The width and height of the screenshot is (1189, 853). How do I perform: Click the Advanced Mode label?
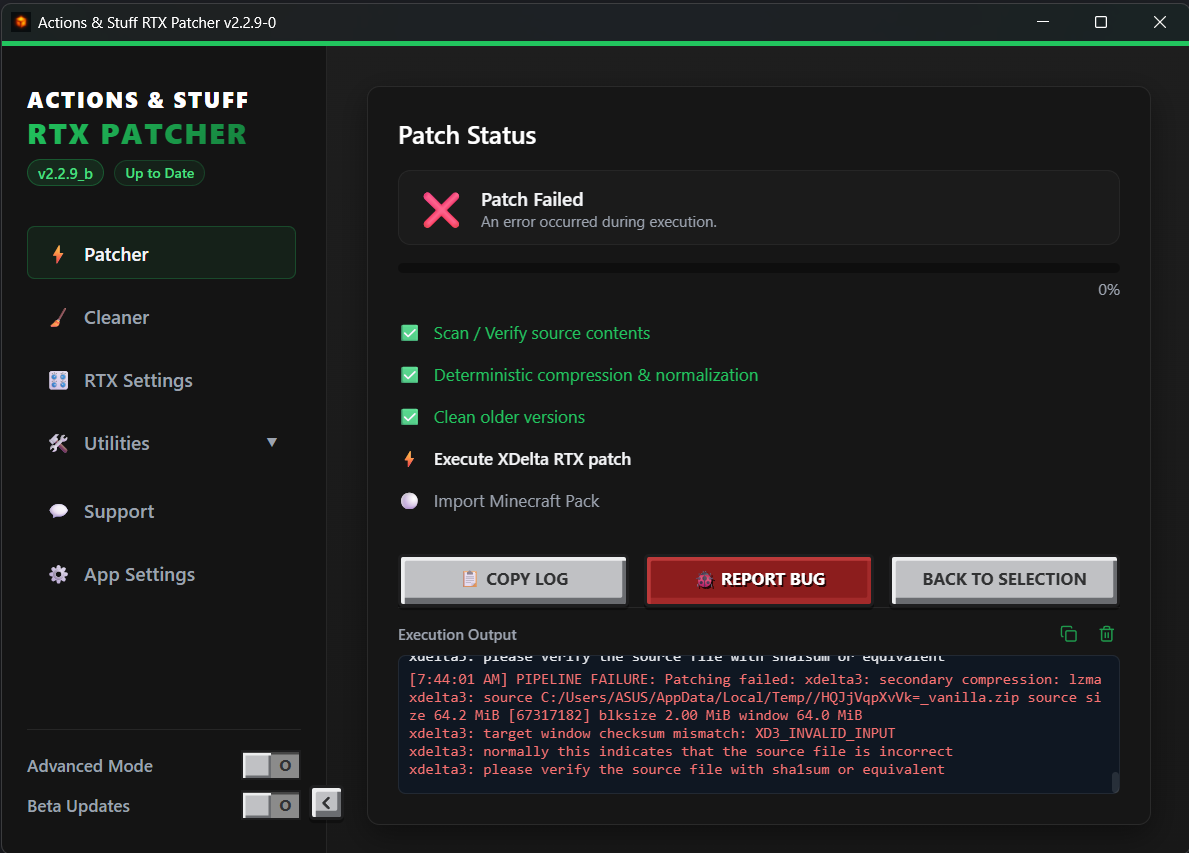tap(89, 766)
